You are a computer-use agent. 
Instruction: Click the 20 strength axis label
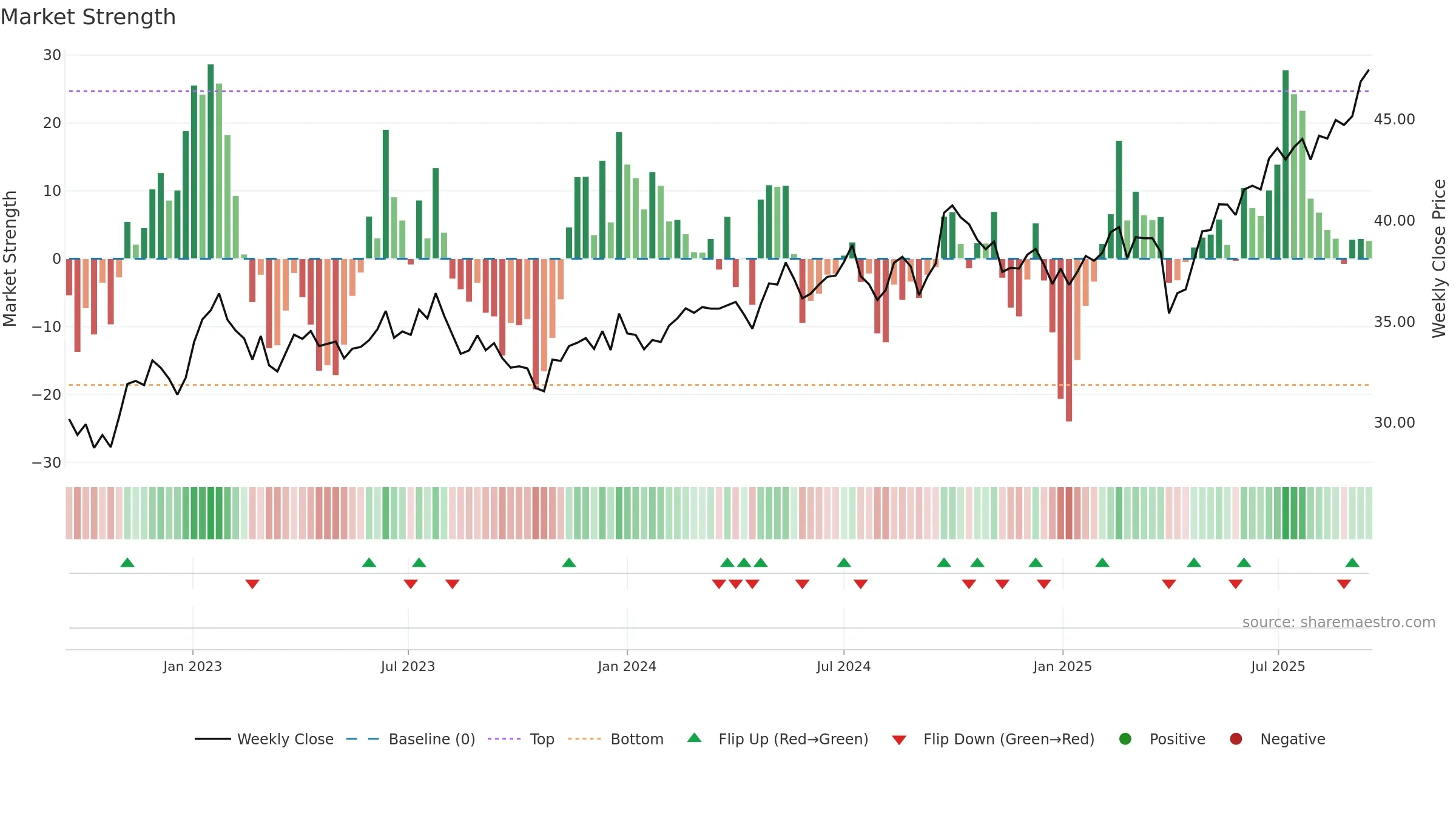tap(52, 123)
